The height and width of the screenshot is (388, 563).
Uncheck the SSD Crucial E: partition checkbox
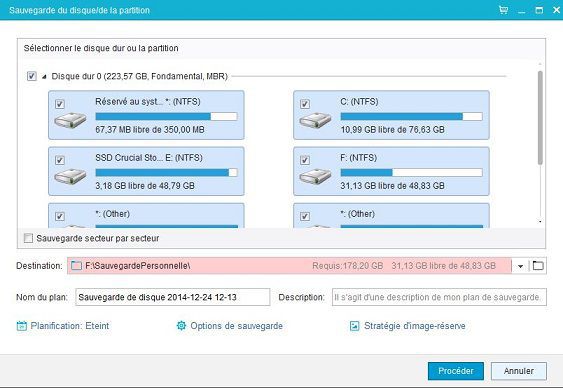click(x=60, y=160)
